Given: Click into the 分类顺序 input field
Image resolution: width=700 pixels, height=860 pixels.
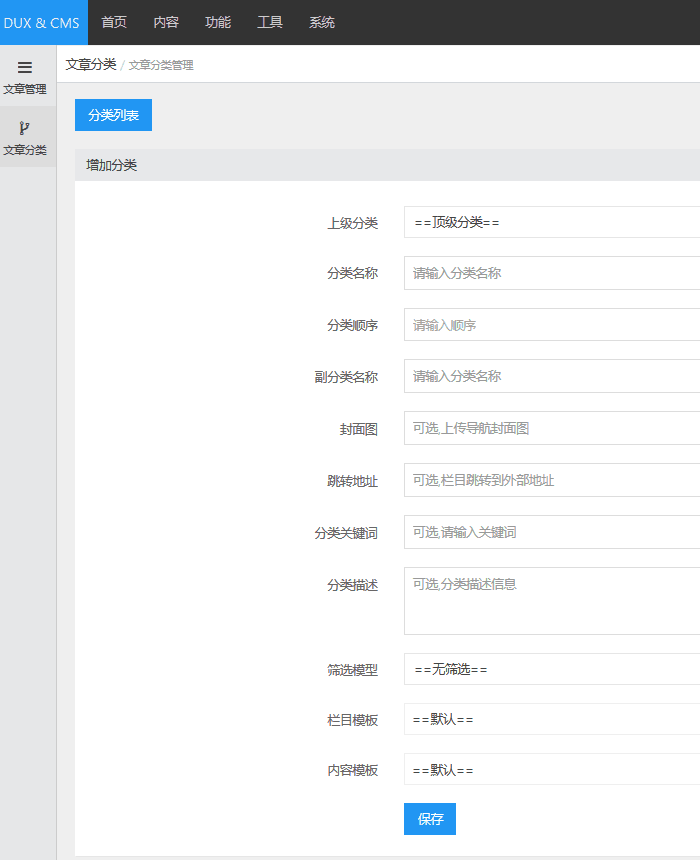Looking at the screenshot, I should click(x=551, y=325).
